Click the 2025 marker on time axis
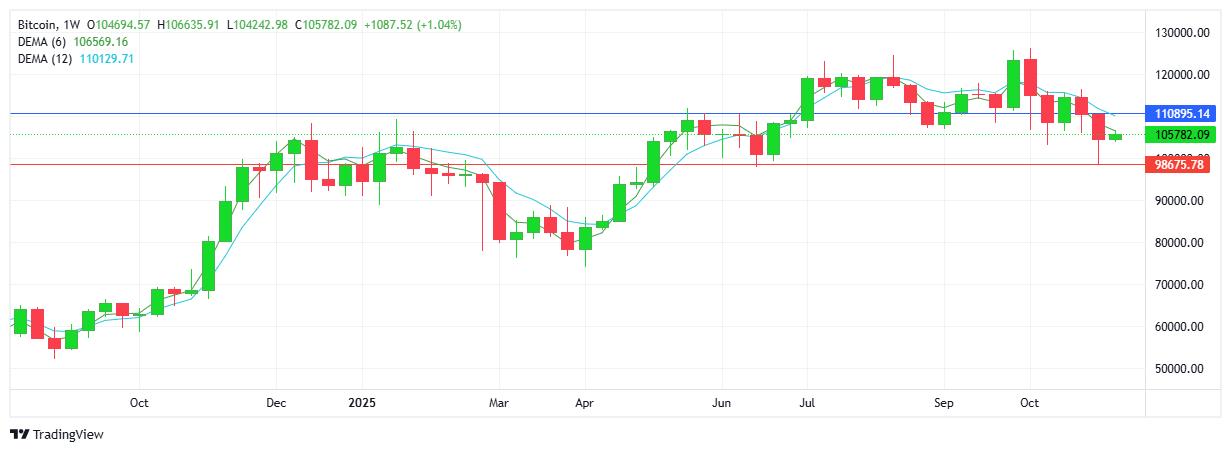 [x=362, y=403]
